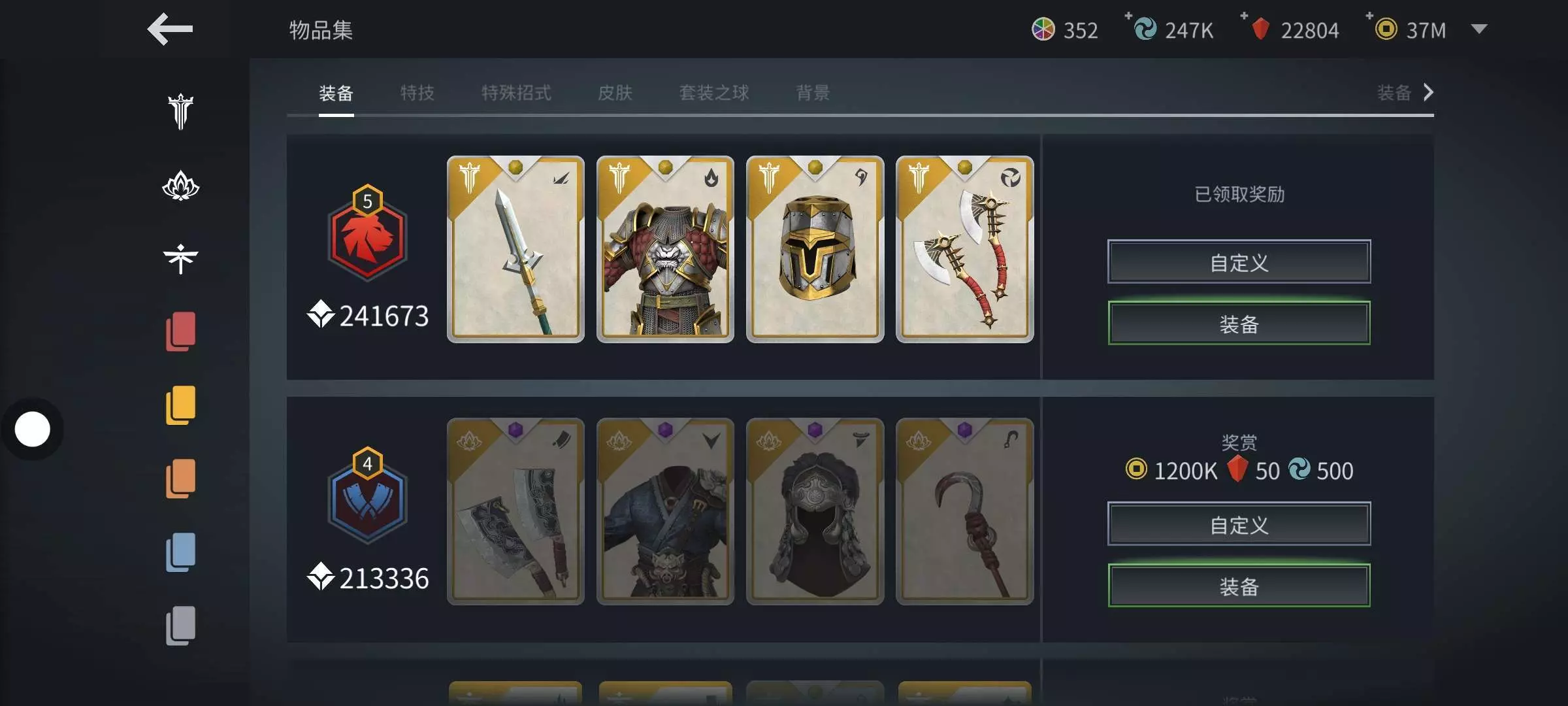
Task: Switch to the 特技 tab
Action: (x=417, y=93)
